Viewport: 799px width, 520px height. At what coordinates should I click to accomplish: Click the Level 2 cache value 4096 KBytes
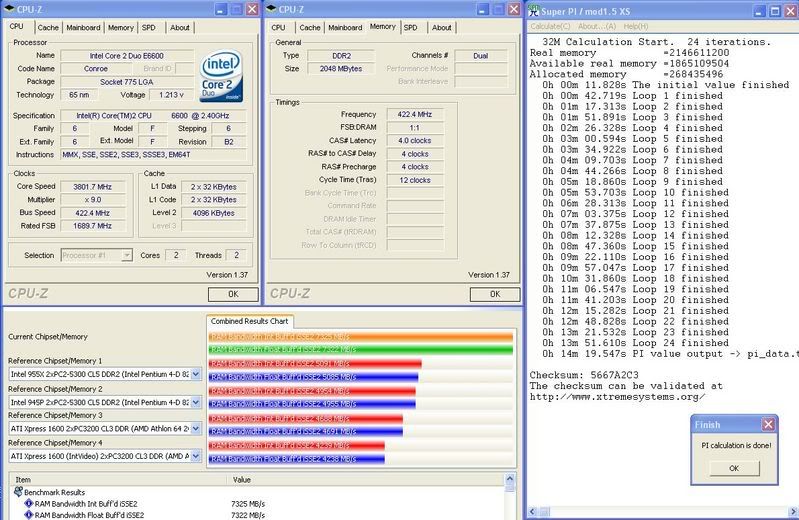[x=214, y=213]
